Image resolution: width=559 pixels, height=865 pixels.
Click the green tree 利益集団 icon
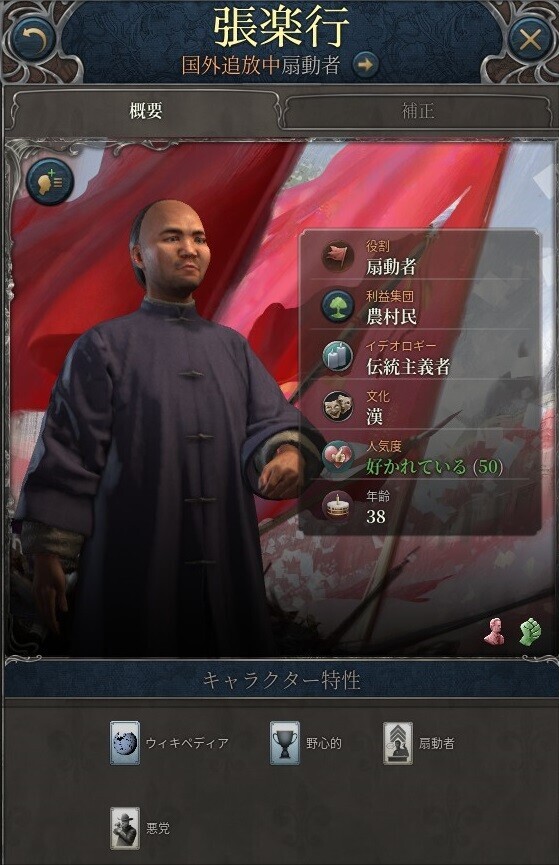click(x=338, y=306)
